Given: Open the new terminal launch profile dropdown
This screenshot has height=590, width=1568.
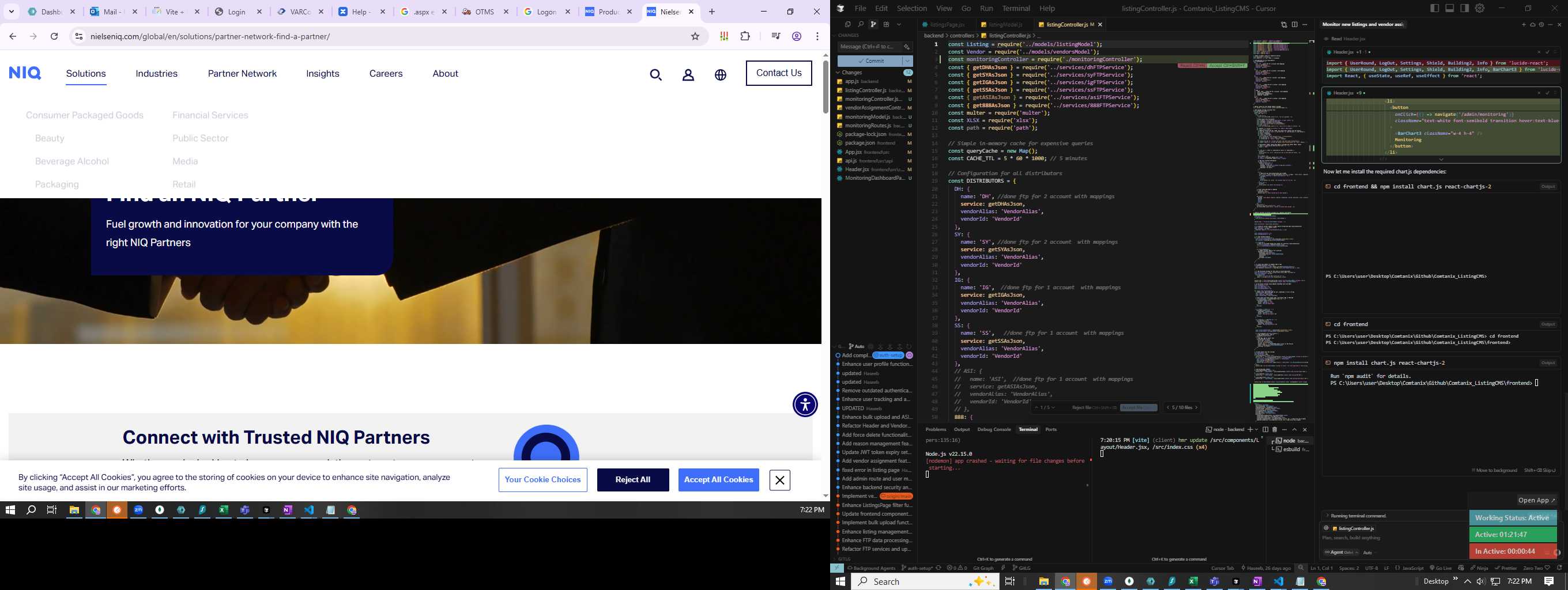Looking at the screenshot, I should (1257, 430).
